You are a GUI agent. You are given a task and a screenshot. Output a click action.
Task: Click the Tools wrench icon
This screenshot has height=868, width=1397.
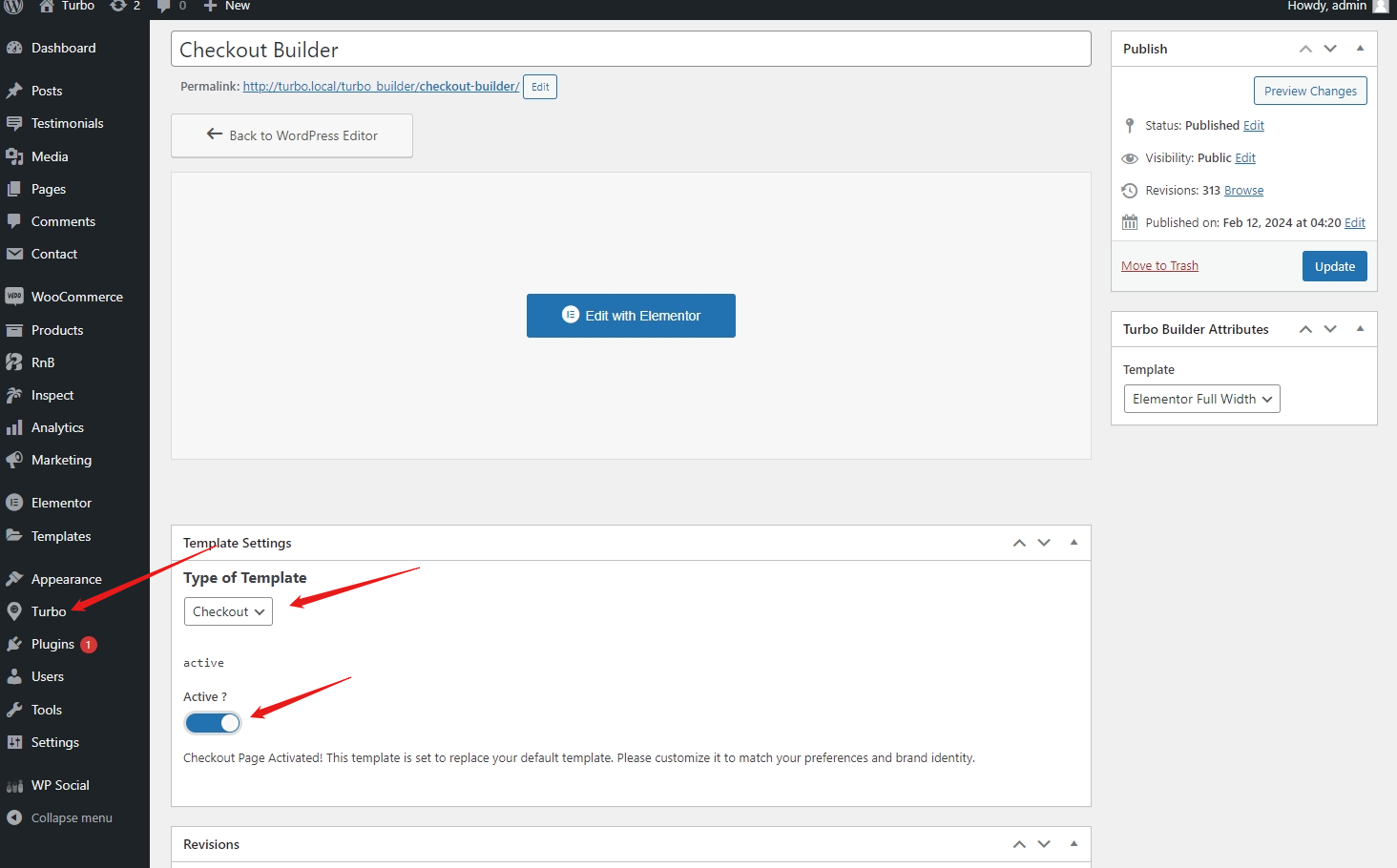(x=14, y=710)
